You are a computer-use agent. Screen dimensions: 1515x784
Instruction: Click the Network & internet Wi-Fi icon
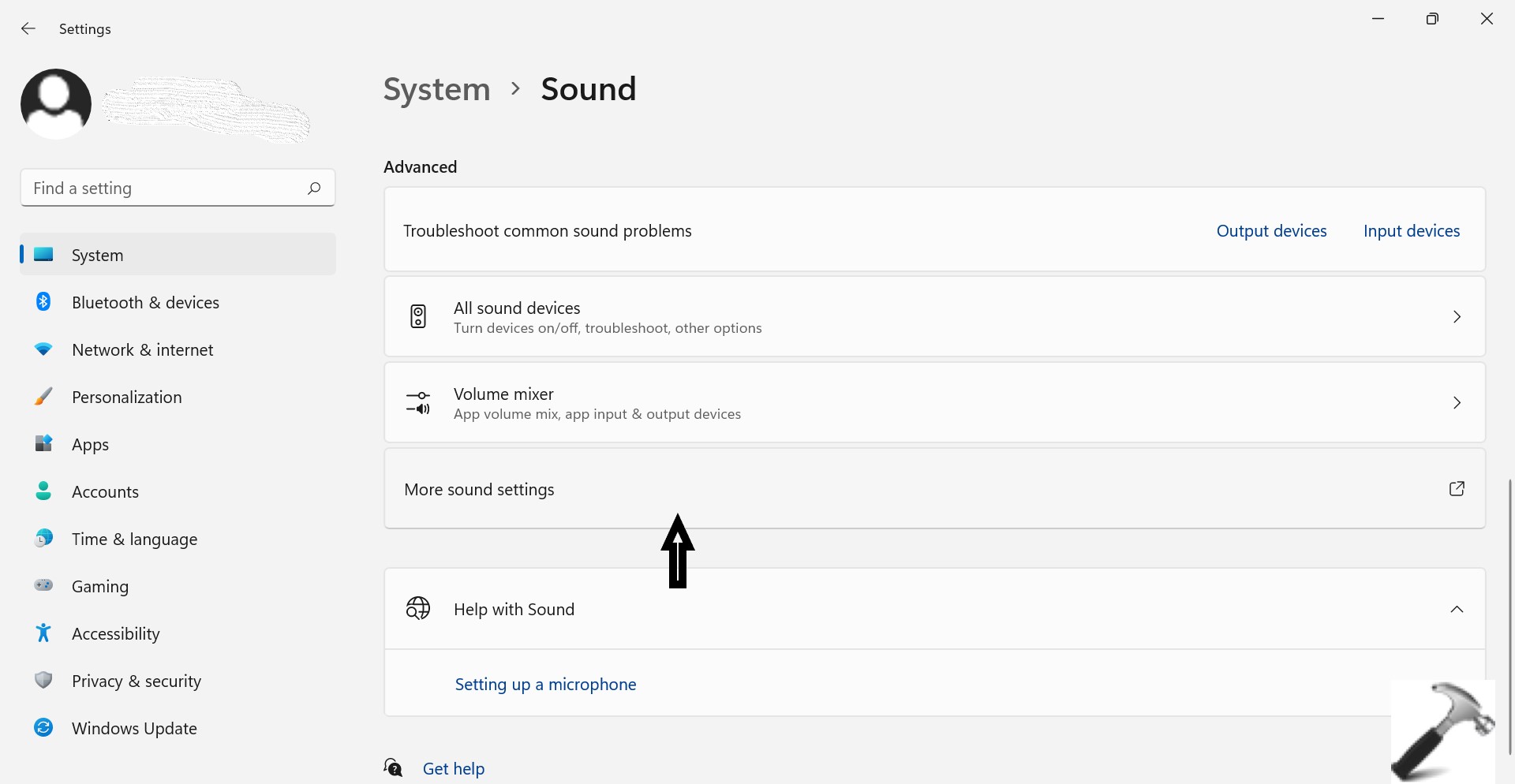(43, 349)
